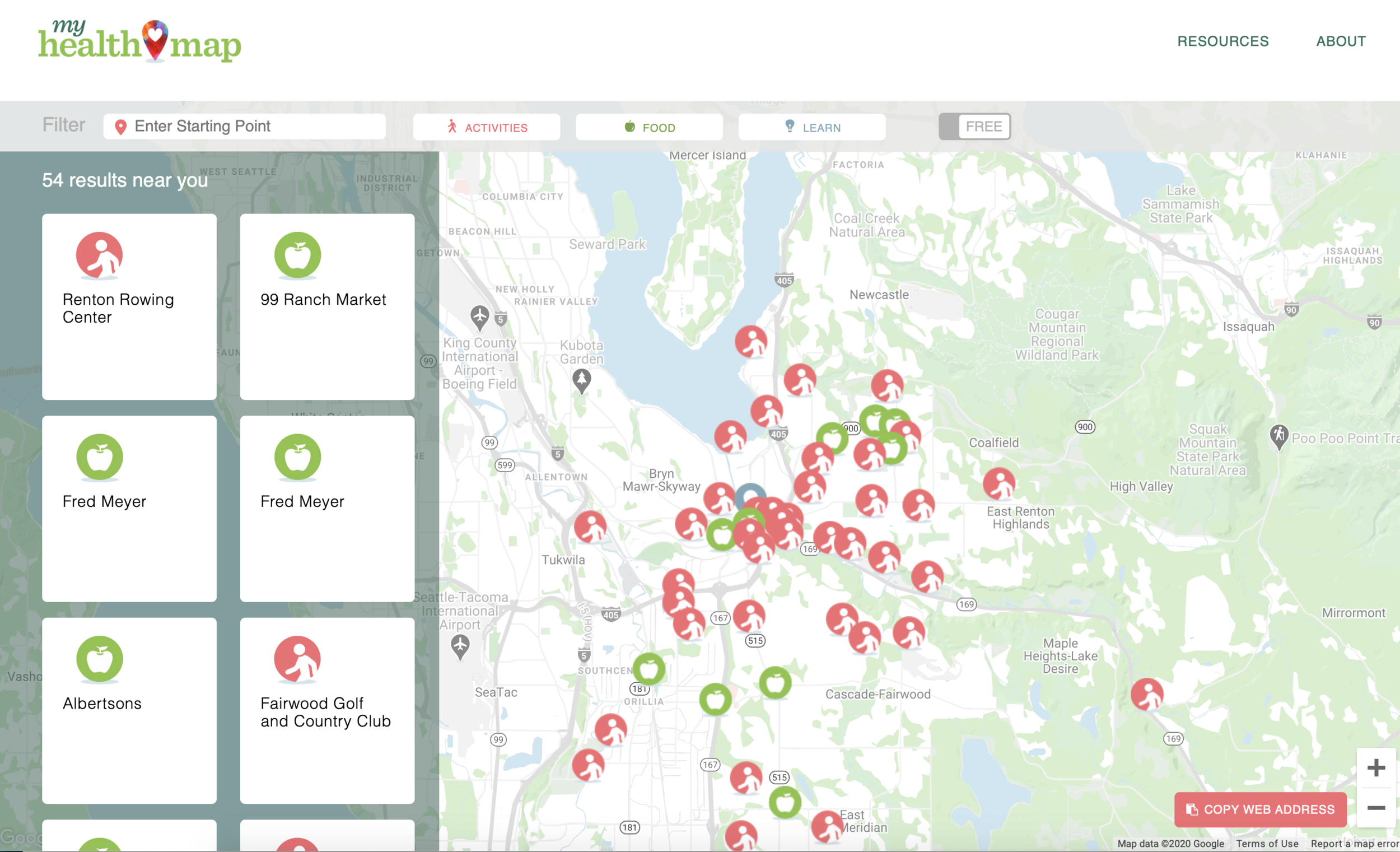The image size is (1400, 852).
Task: Open the 99 Ranch Market card
Action: coord(327,306)
